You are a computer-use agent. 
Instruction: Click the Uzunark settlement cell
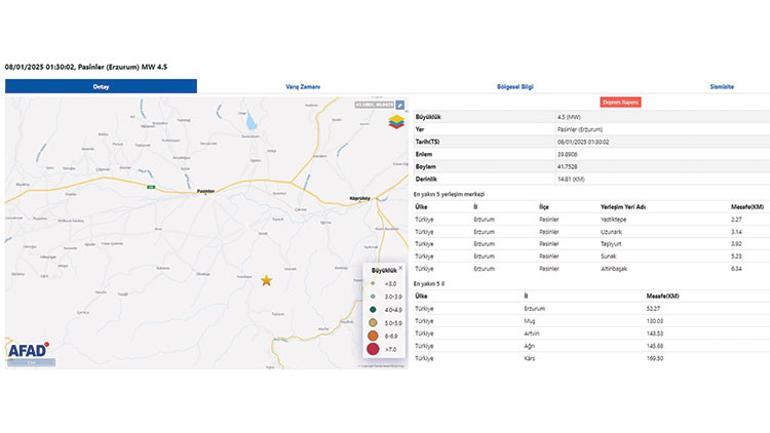point(611,232)
